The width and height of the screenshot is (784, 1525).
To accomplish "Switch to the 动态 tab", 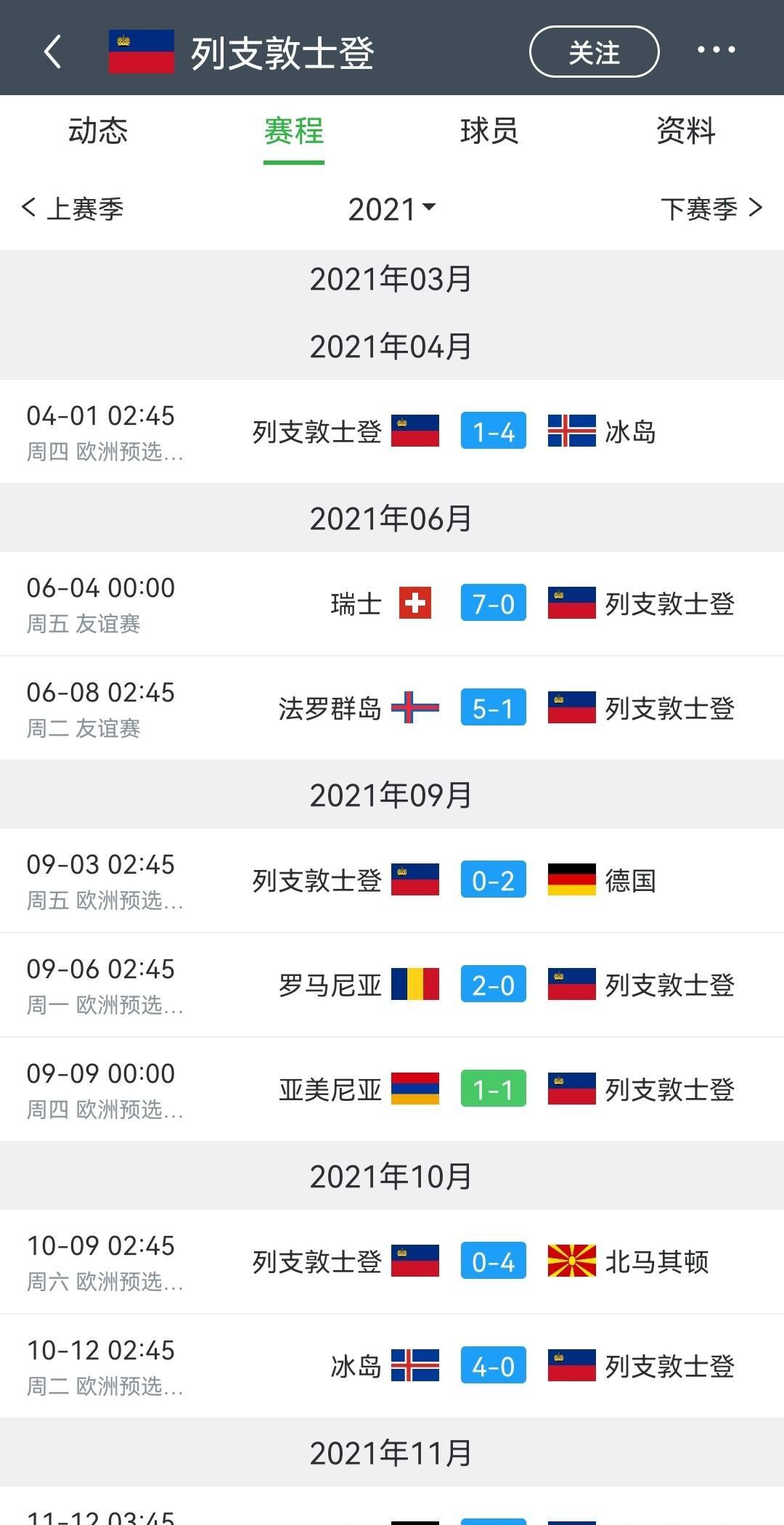I will coord(98,131).
